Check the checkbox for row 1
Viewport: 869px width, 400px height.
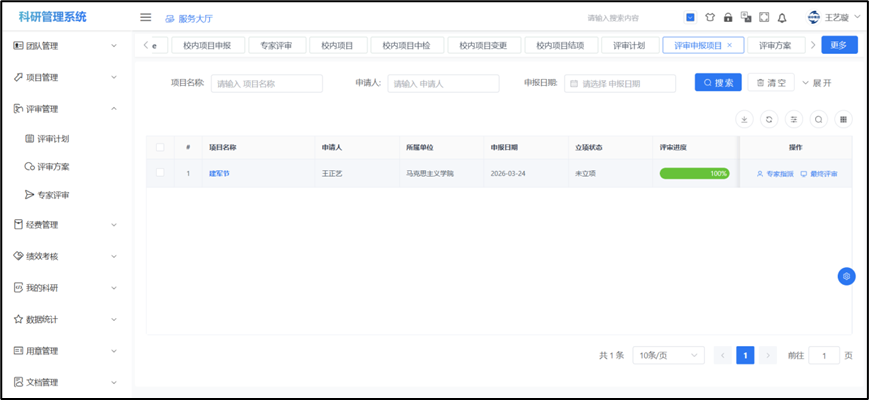[x=160, y=173]
